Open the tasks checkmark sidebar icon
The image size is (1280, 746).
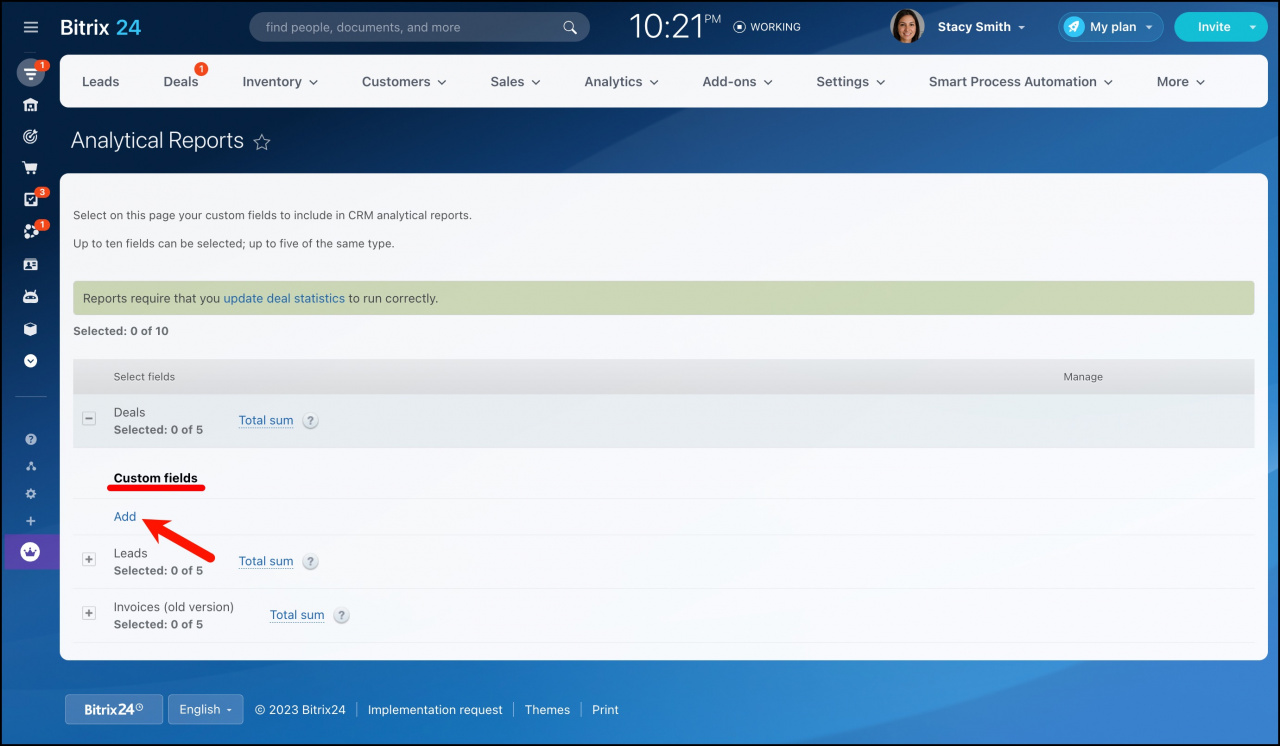[30, 199]
